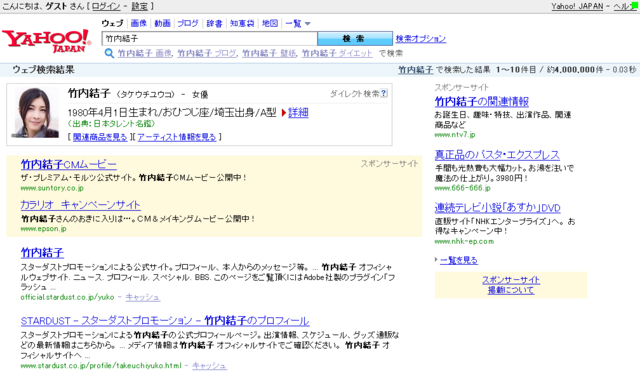Click the www.suntory.co.jp URL text
640x372 pixels.
tap(52, 188)
